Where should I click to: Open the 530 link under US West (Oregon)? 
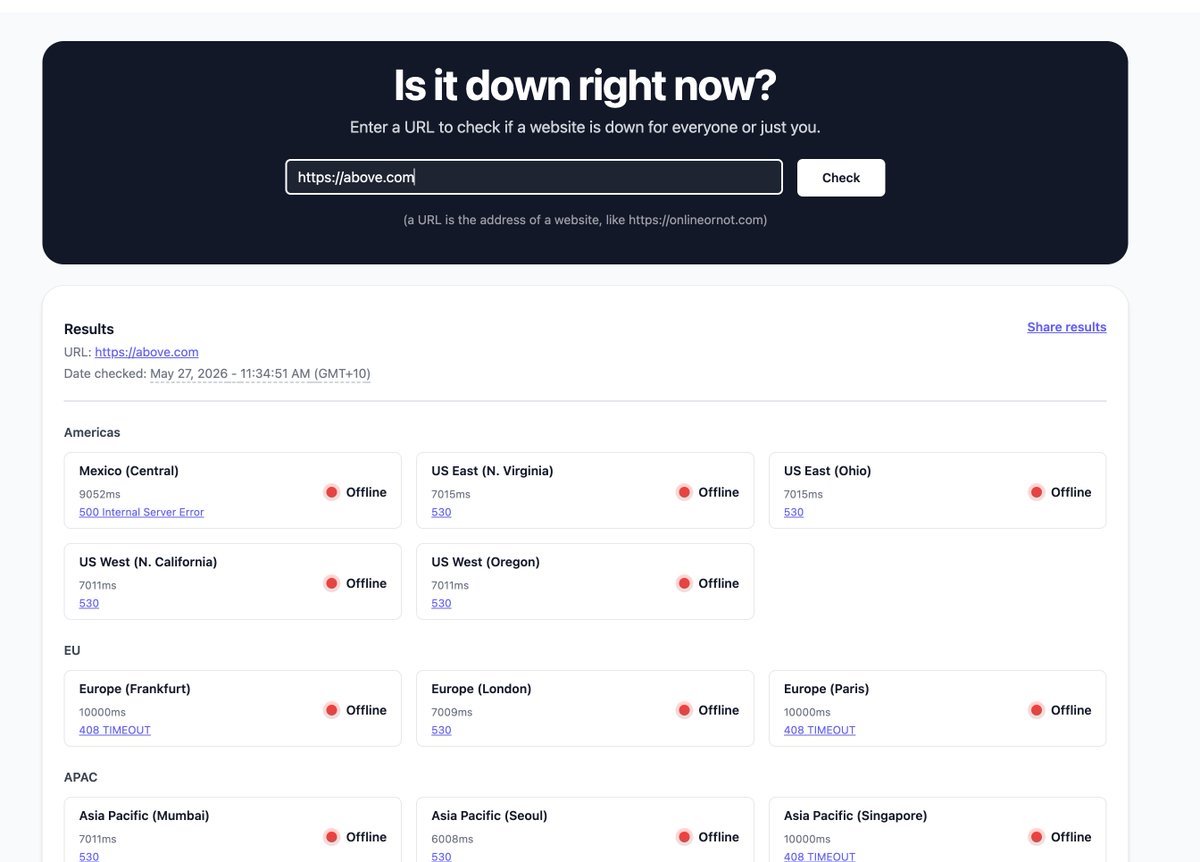(x=441, y=603)
